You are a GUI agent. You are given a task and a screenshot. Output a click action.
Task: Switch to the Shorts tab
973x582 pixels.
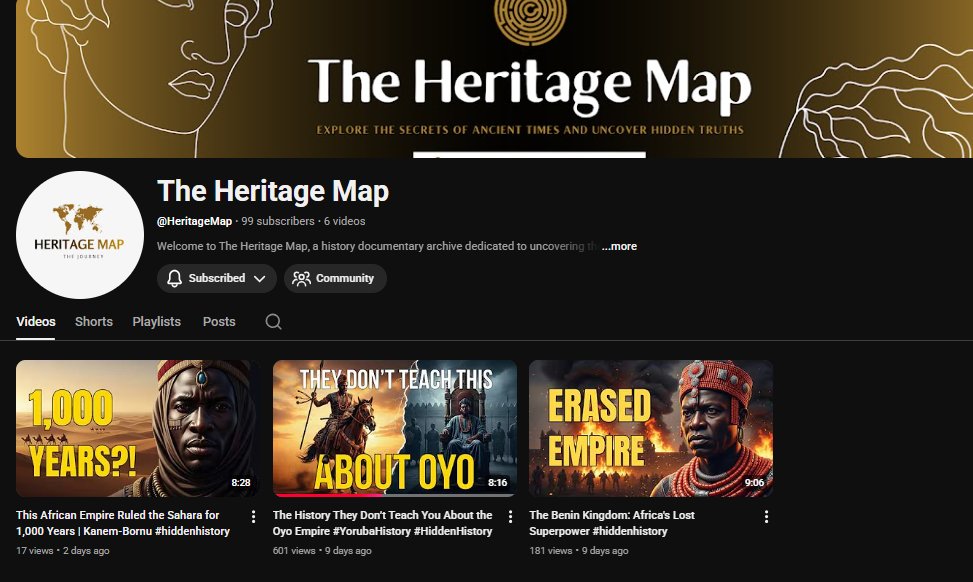pyautogui.click(x=94, y=321)
